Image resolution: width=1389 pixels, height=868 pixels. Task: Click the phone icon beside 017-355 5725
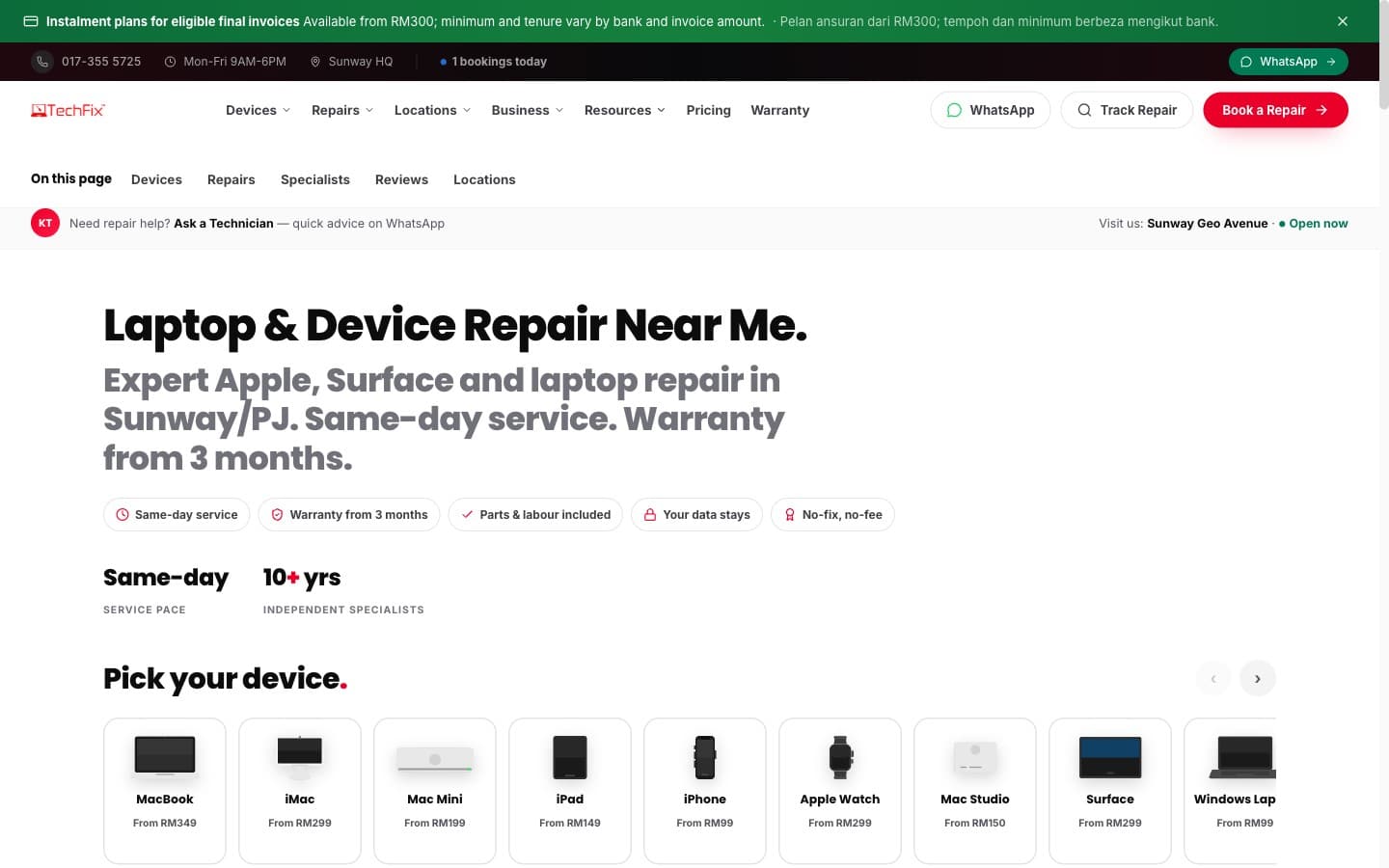(42, 62)
